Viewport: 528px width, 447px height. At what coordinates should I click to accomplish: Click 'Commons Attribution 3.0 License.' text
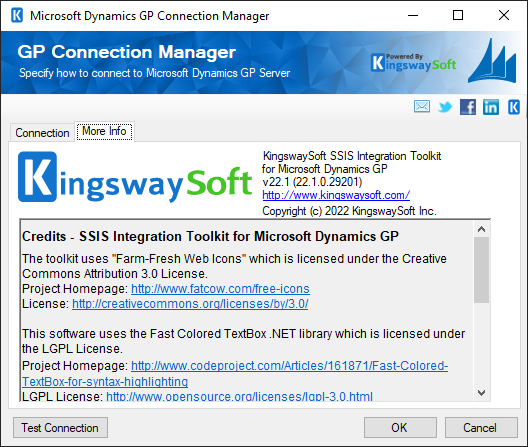[115, 274]
